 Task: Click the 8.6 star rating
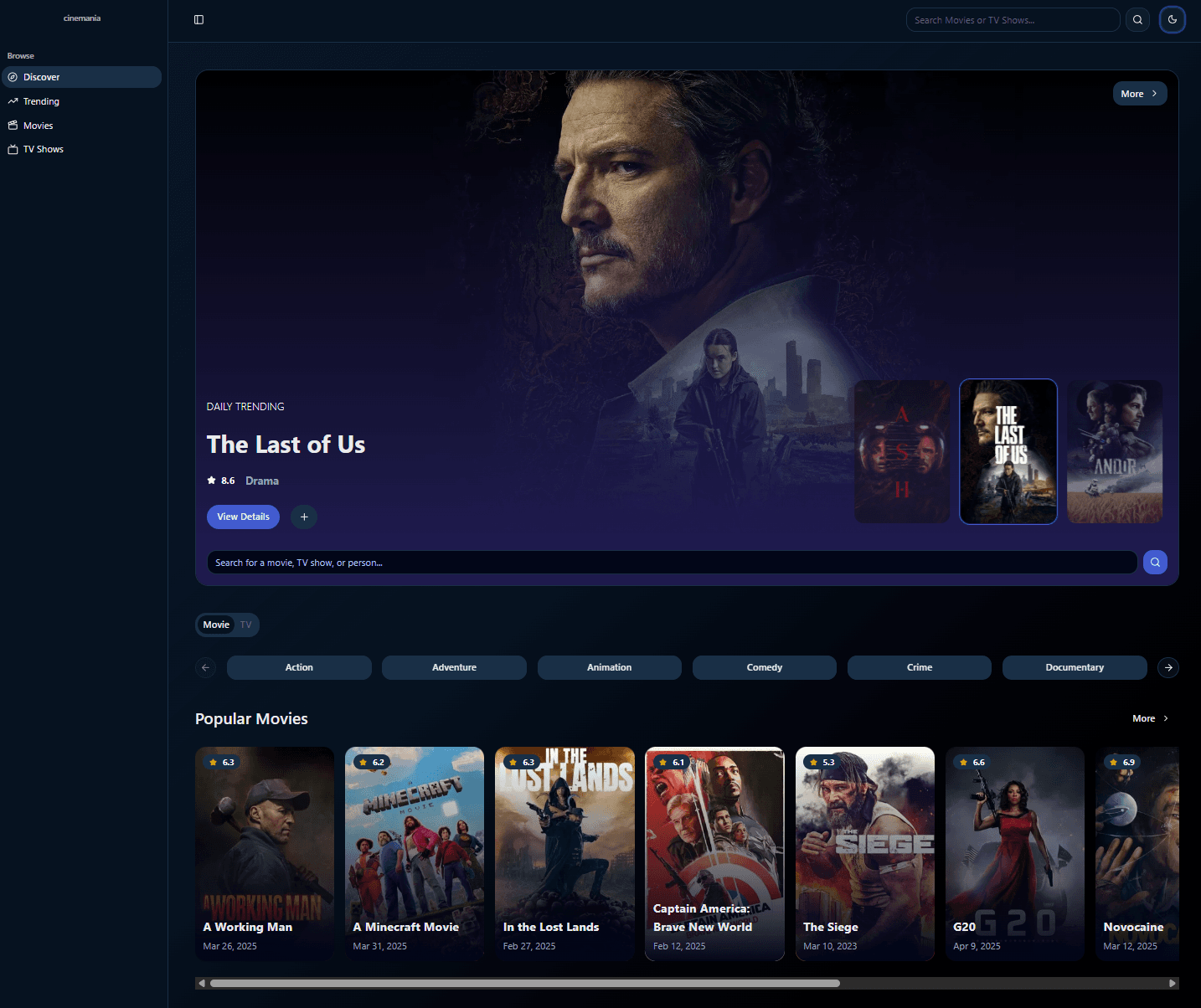coord(221,481)
